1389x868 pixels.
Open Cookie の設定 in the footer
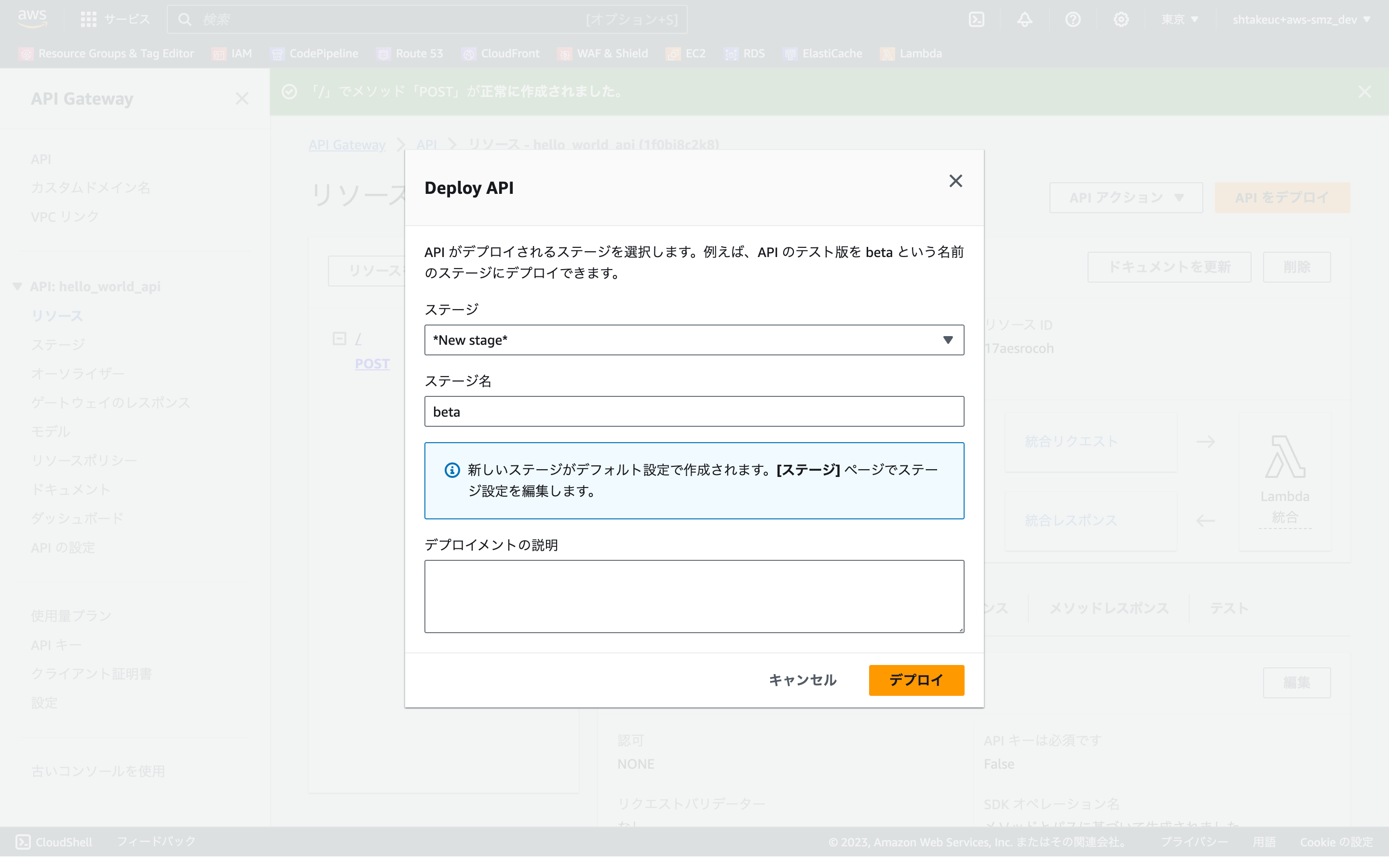[x=1336, y=842]
